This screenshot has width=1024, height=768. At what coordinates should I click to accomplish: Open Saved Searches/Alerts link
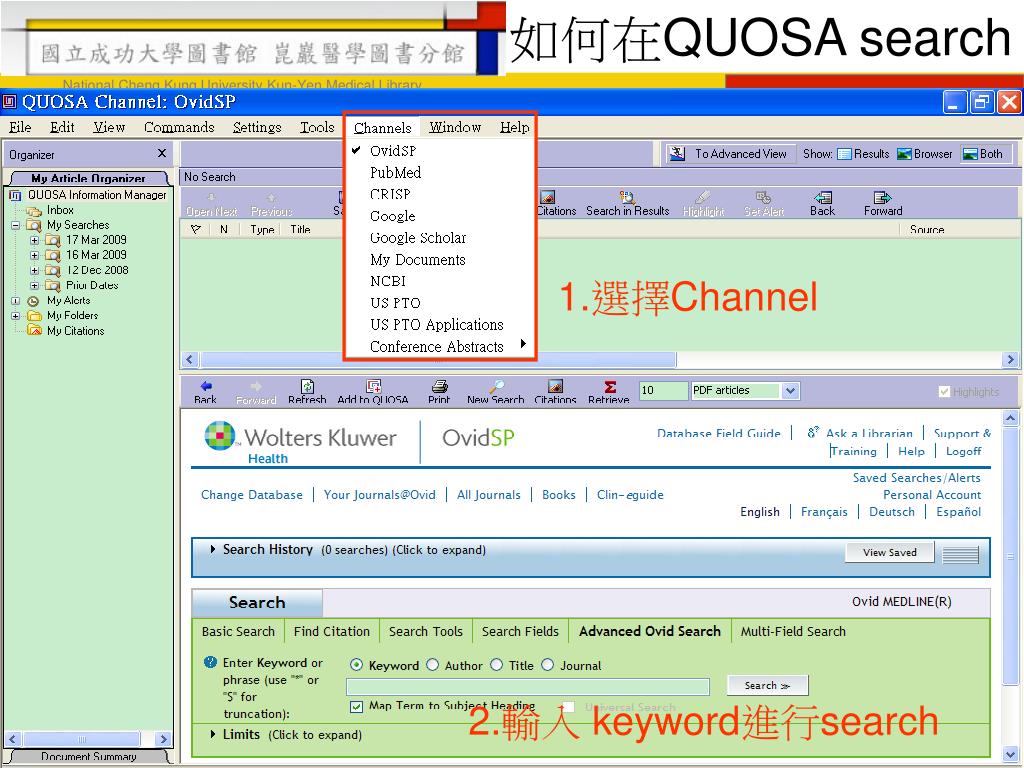(x=916, y=478)
